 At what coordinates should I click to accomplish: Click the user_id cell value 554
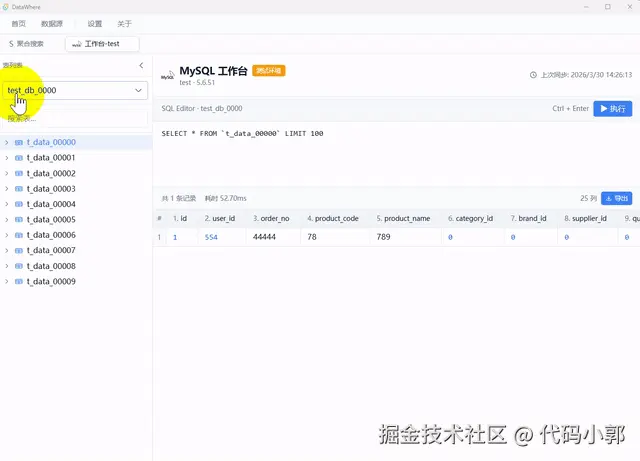211,237
